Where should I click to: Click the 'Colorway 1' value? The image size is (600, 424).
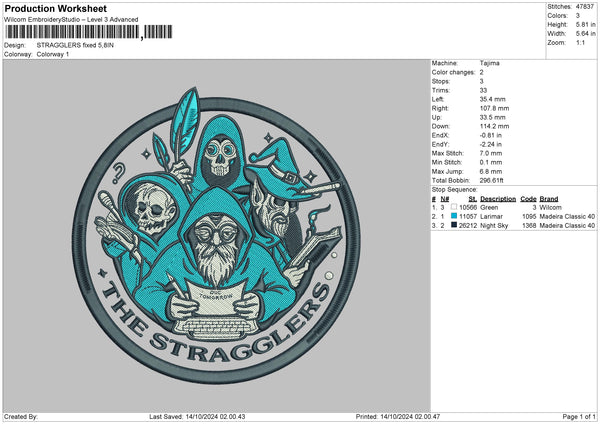coord(53,54)
